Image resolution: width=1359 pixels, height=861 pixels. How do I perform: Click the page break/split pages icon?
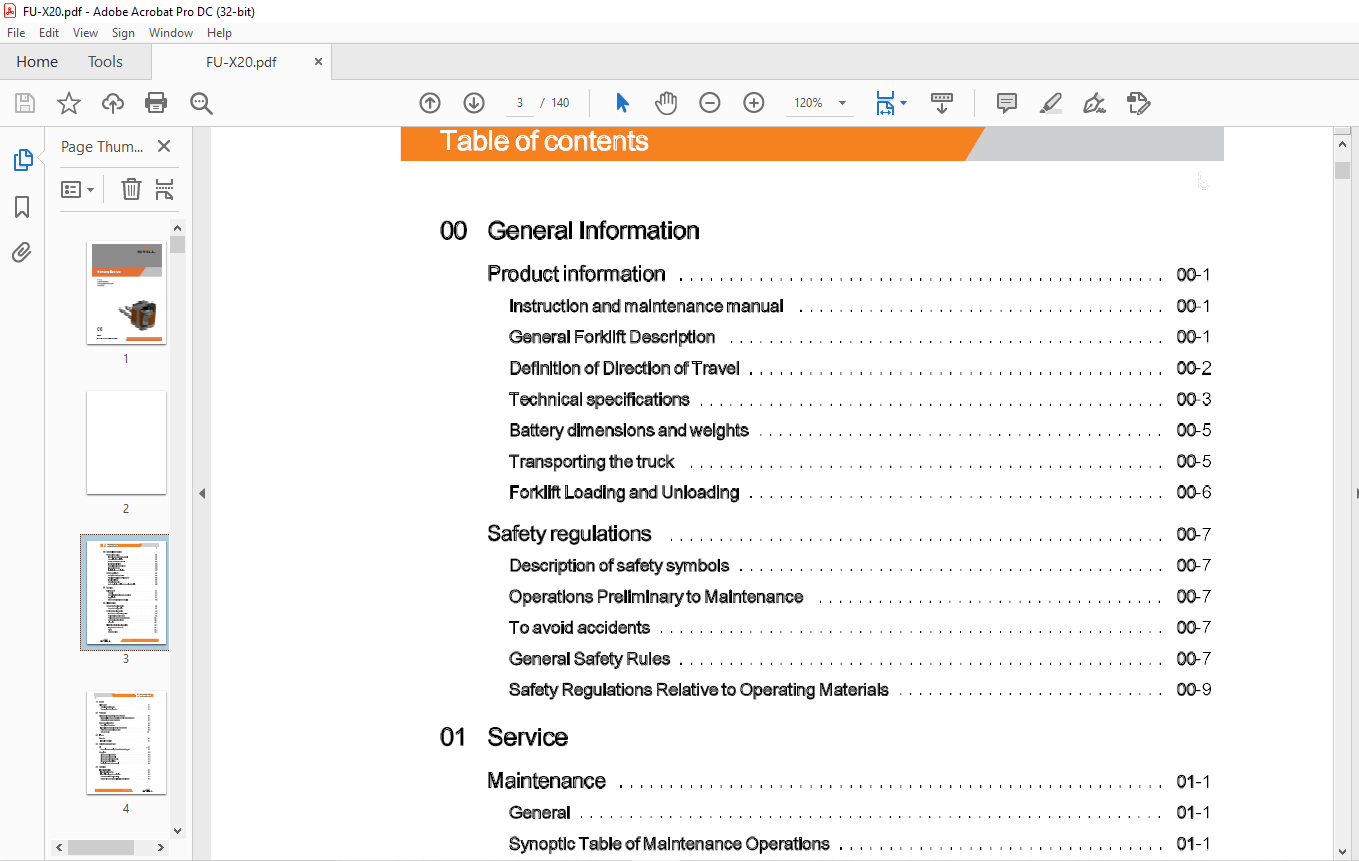[x=165, y=189]
